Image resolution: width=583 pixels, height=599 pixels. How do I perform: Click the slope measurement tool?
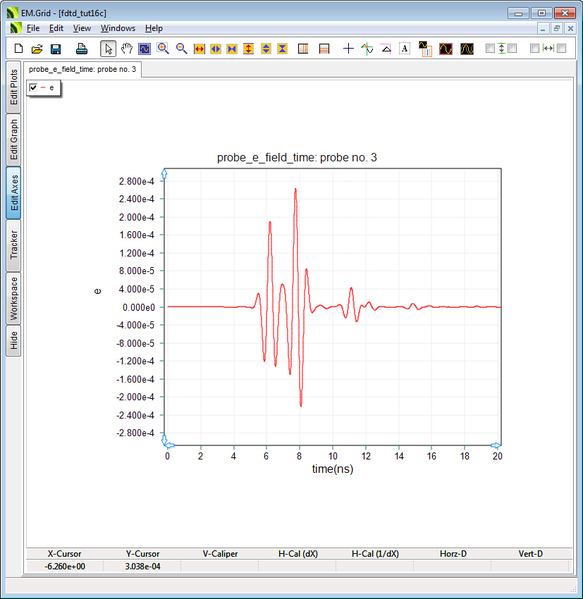[386, 49]
